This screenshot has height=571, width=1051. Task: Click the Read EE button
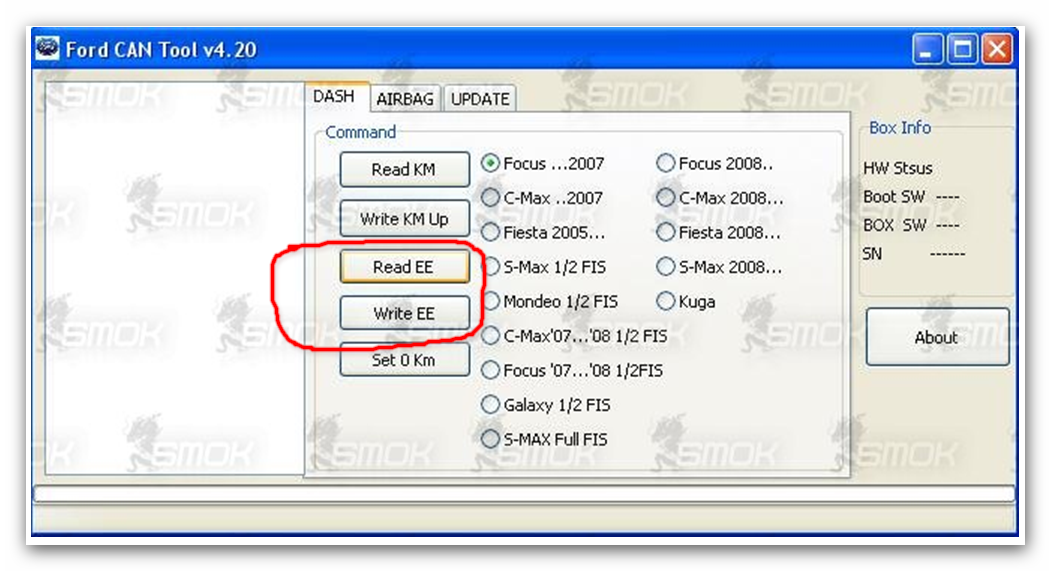point(404,267)
